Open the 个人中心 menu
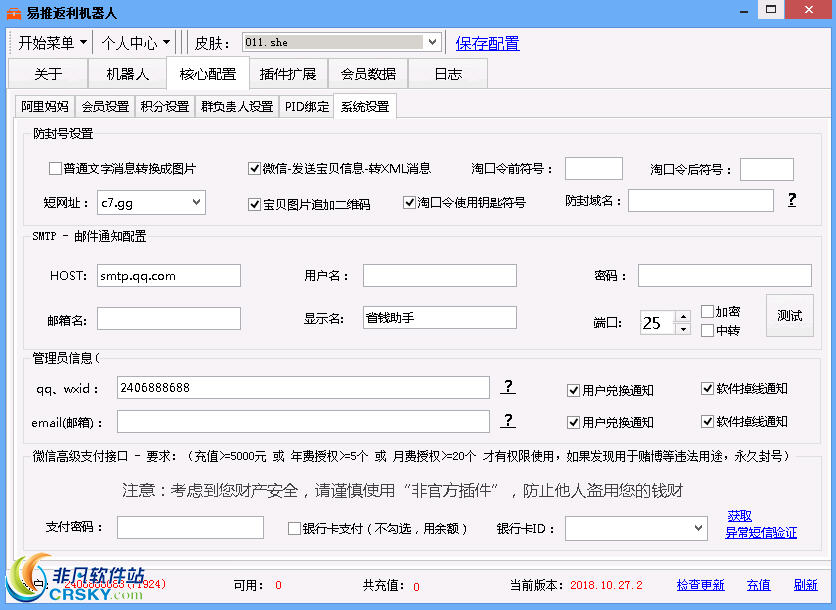Image resolution: width=836 pixels, height=610 pixels. point(131,43)
